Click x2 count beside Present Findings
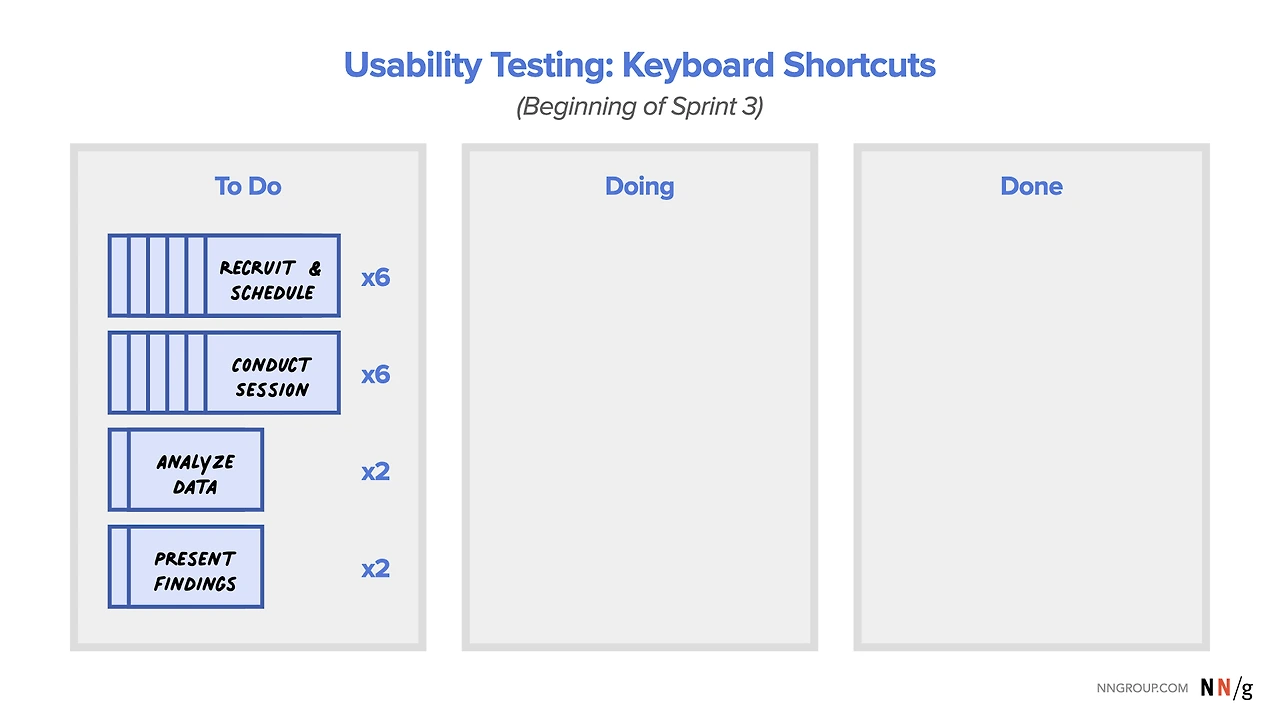Viewport: 1280px width, 720px height. tap(375, 568)
